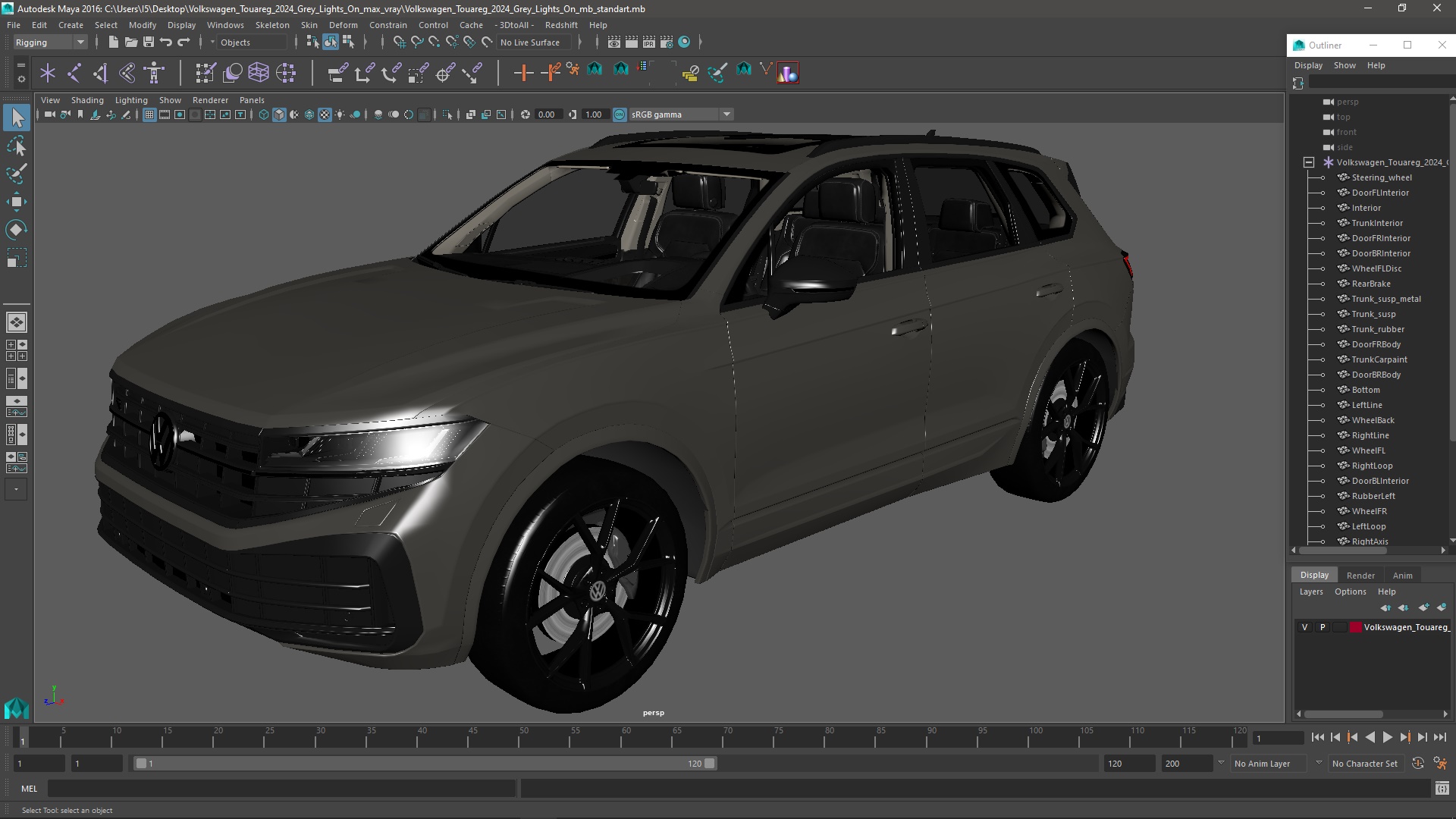The image size is (1456, 819).
Task: Click the Volkswagen_Touareg layer color swatch
Action: (x=1355, y=627)
